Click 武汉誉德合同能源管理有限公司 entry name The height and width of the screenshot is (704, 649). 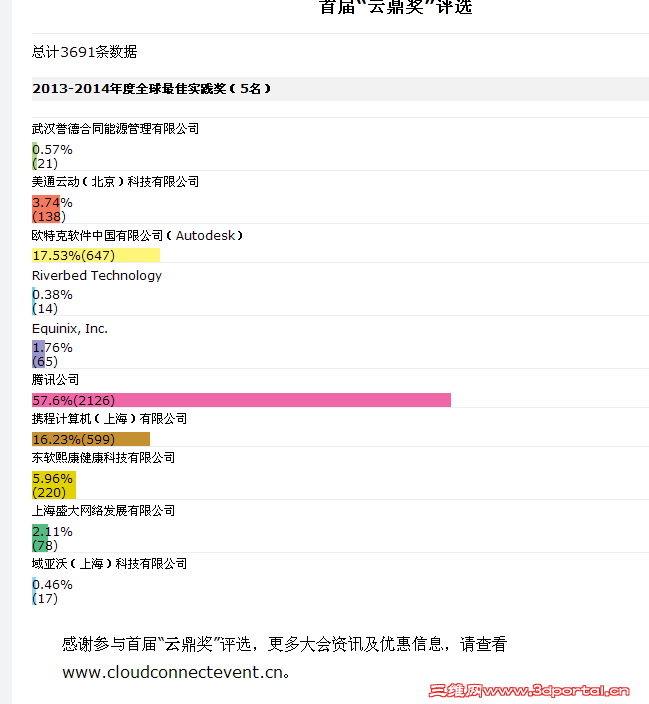115,129
